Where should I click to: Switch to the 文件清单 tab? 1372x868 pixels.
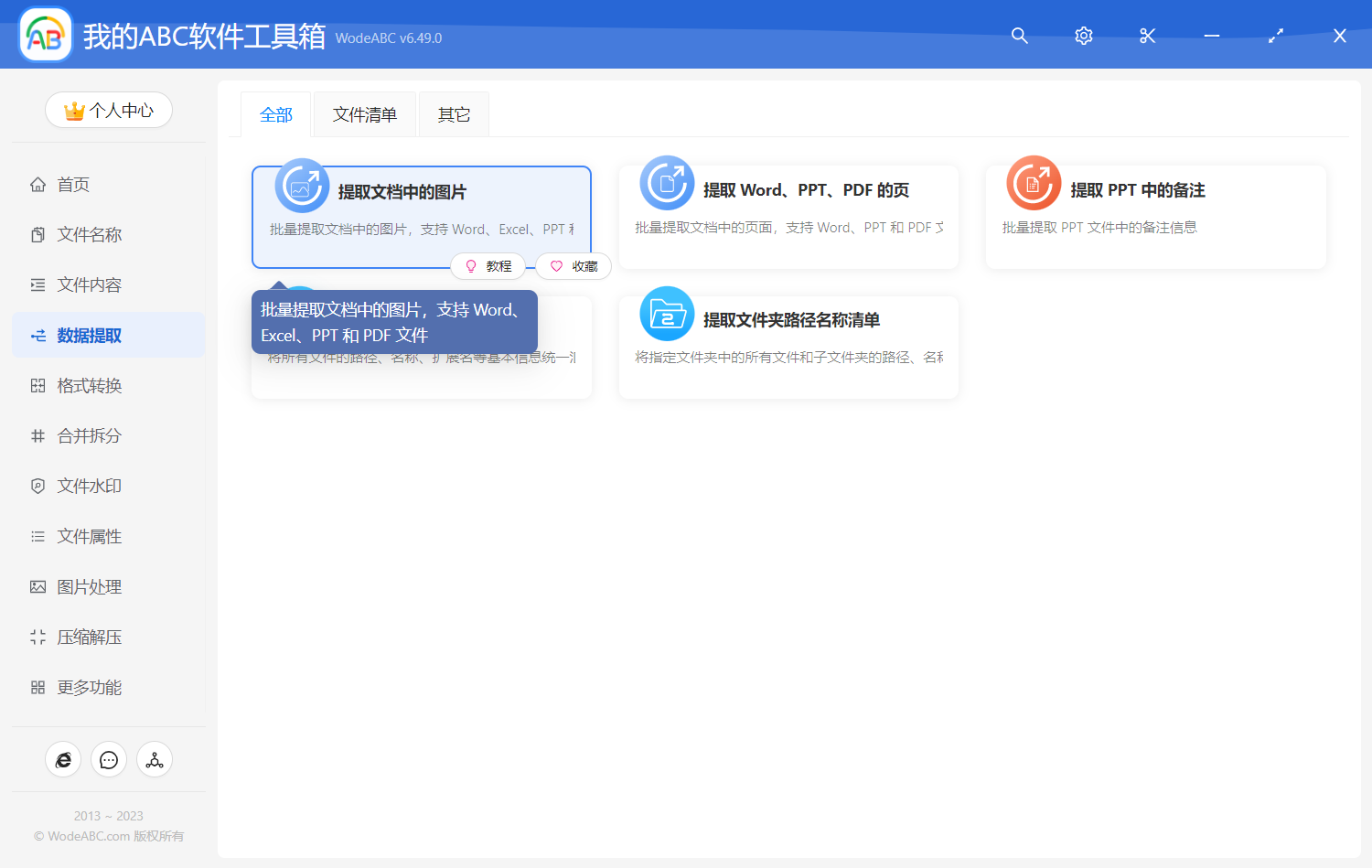(x=364, y=113)
